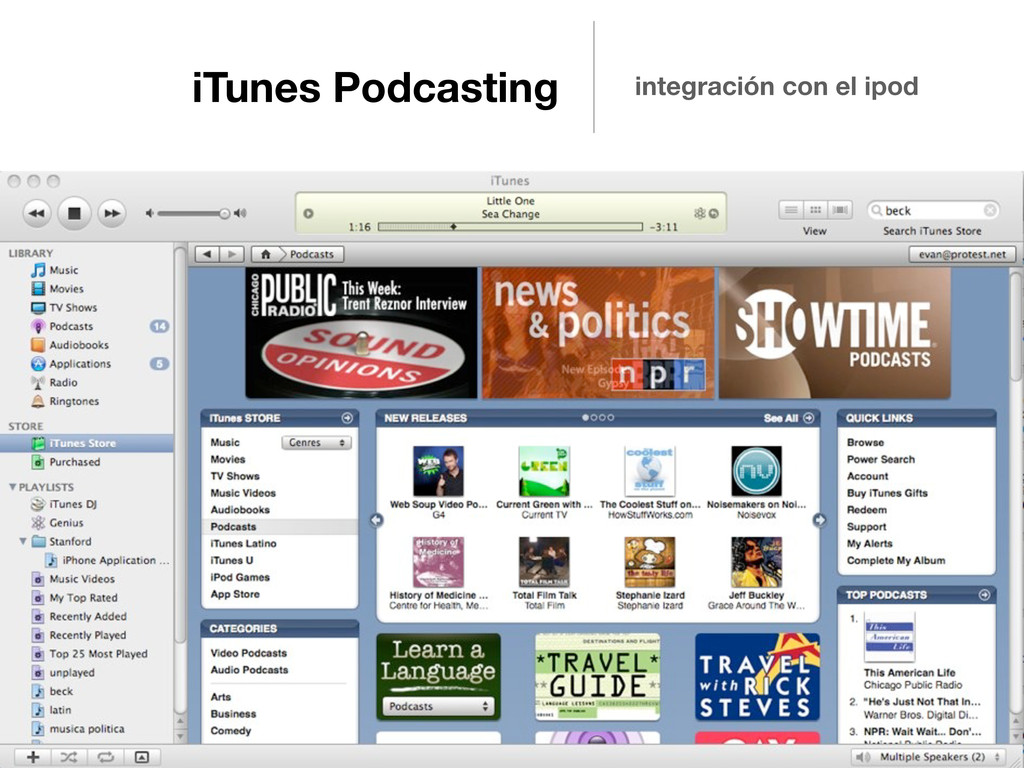The height and width of the screenshot is (768, 1024).
Task: Open the iTunes DJ playlist
Action: pos(72,504)
